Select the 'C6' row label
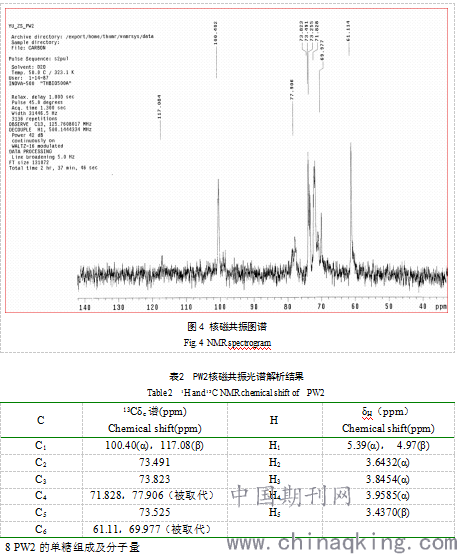Screen dimensions: 457x554 [41, 529]
